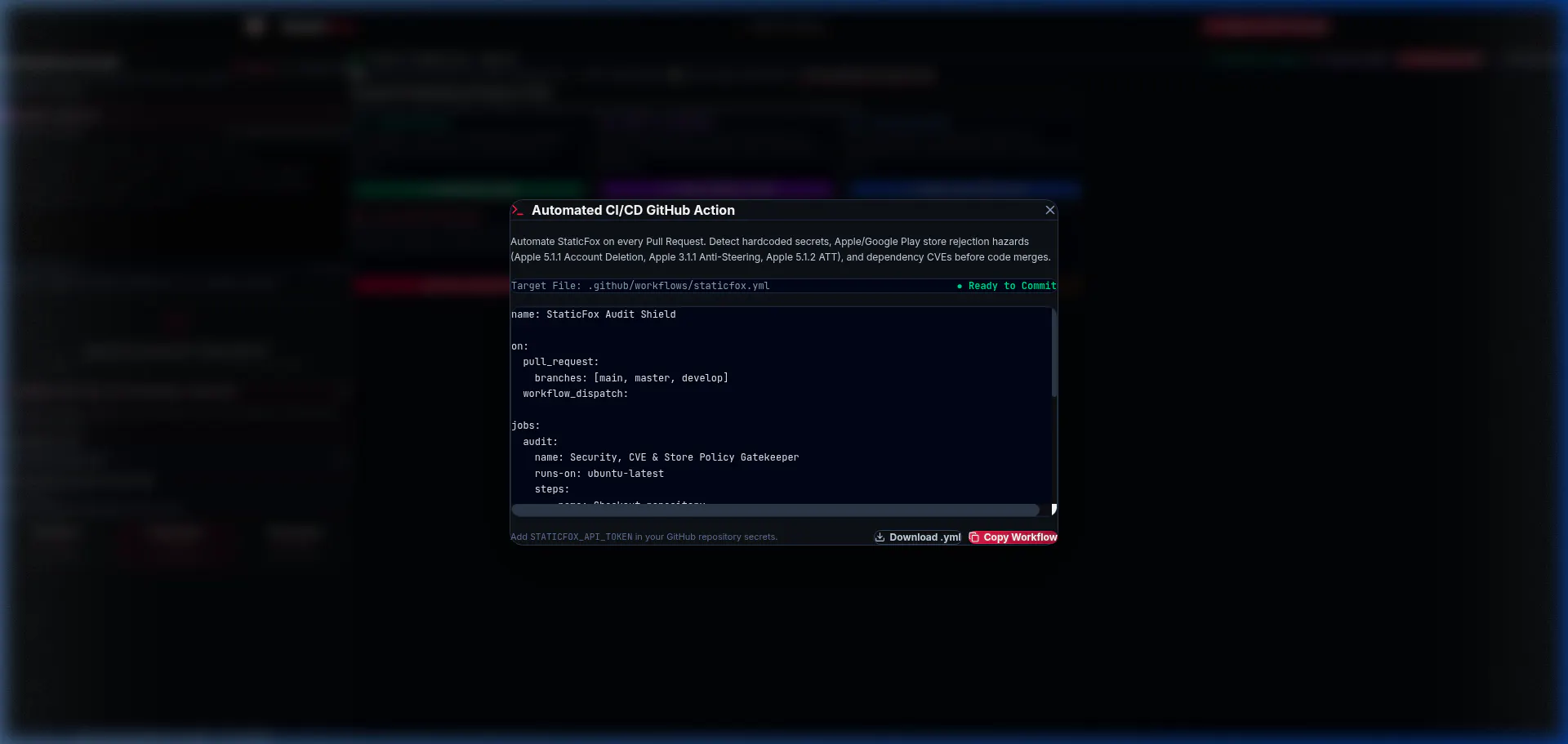This screenshot has width=1568, height=744.
Task: Click the 'pull_request:' line in the YAML
Action: [x=561, y=362]
